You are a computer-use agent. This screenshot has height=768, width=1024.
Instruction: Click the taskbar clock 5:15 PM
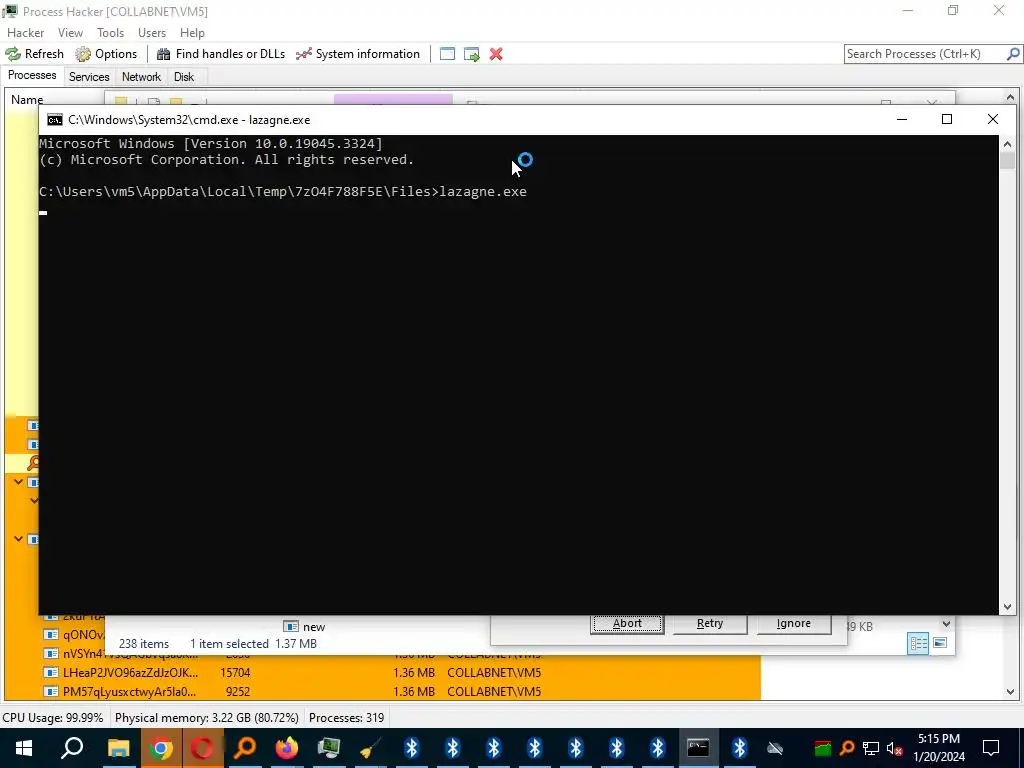[938, 739]
